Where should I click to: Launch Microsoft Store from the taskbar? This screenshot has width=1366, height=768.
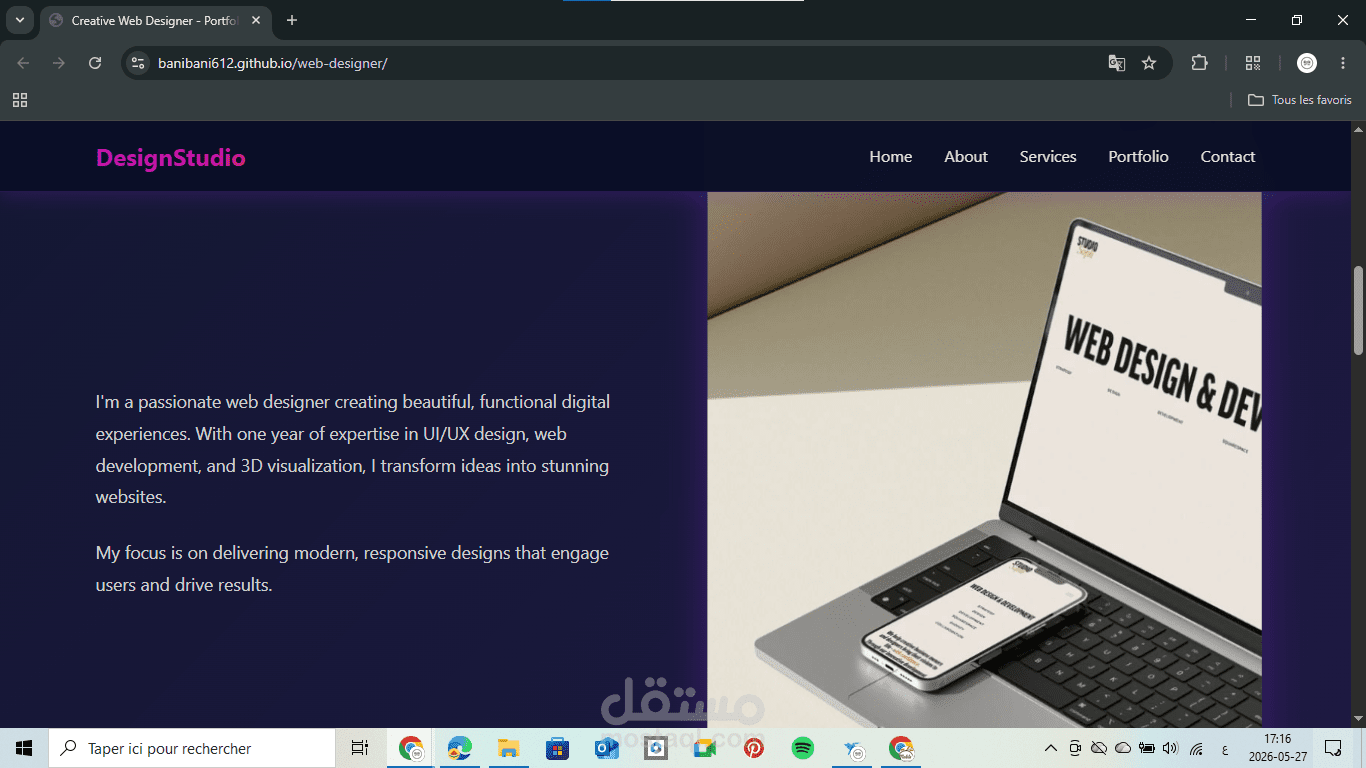pyautogui.click(x=557, y=748)
